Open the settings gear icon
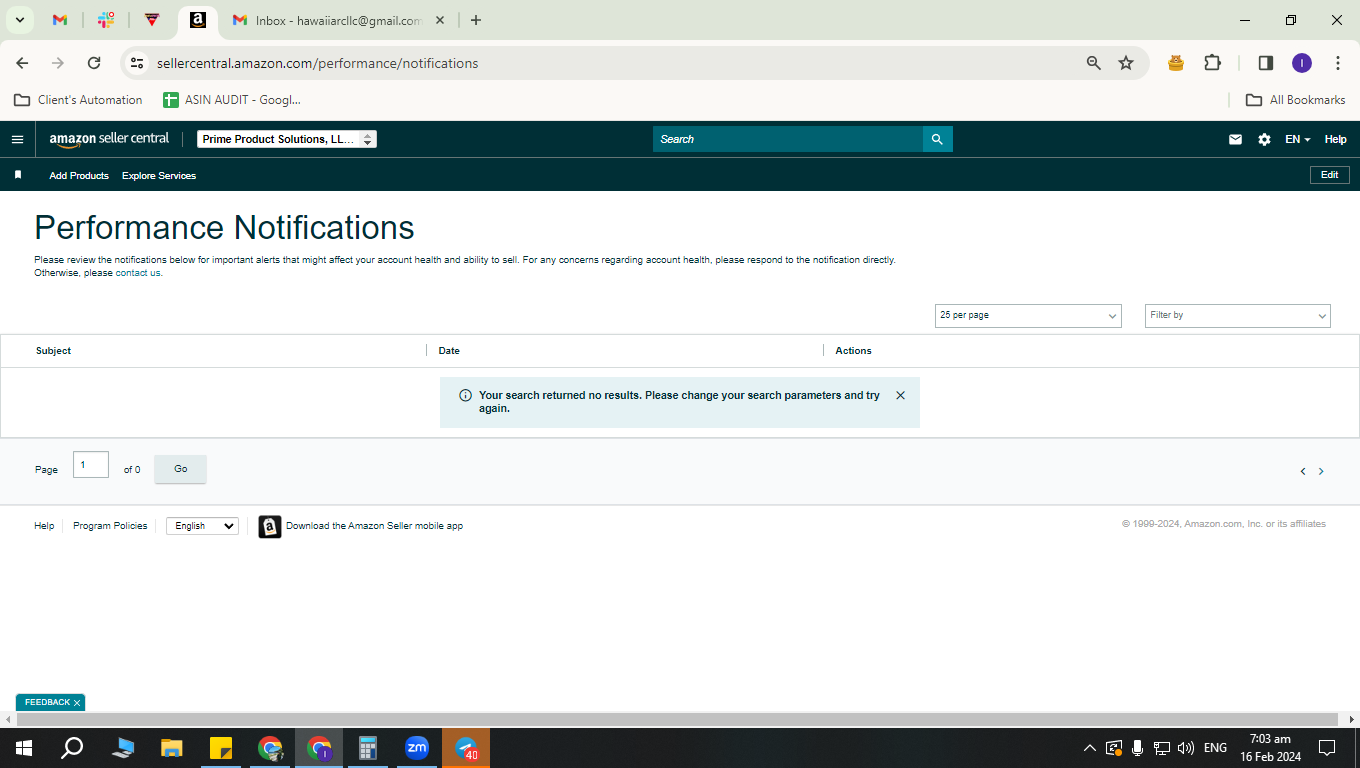 tap(1264, 139)
